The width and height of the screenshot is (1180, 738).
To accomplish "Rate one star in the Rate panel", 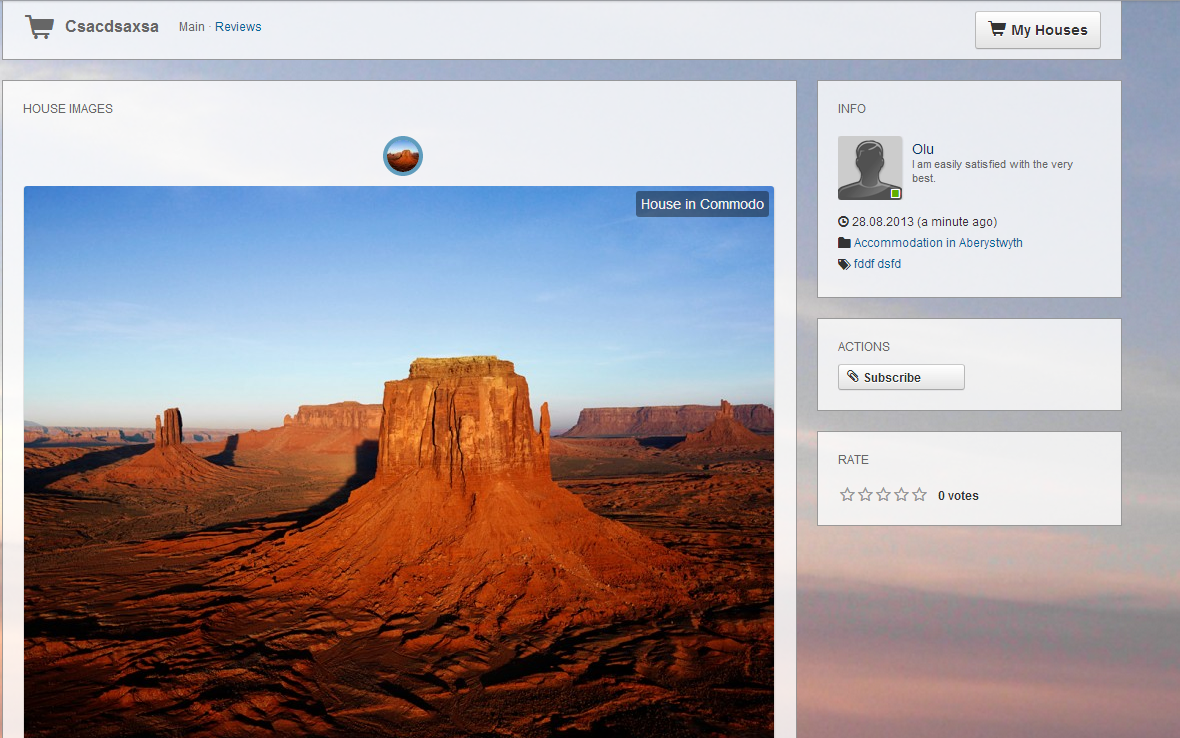I will [847, 494].
